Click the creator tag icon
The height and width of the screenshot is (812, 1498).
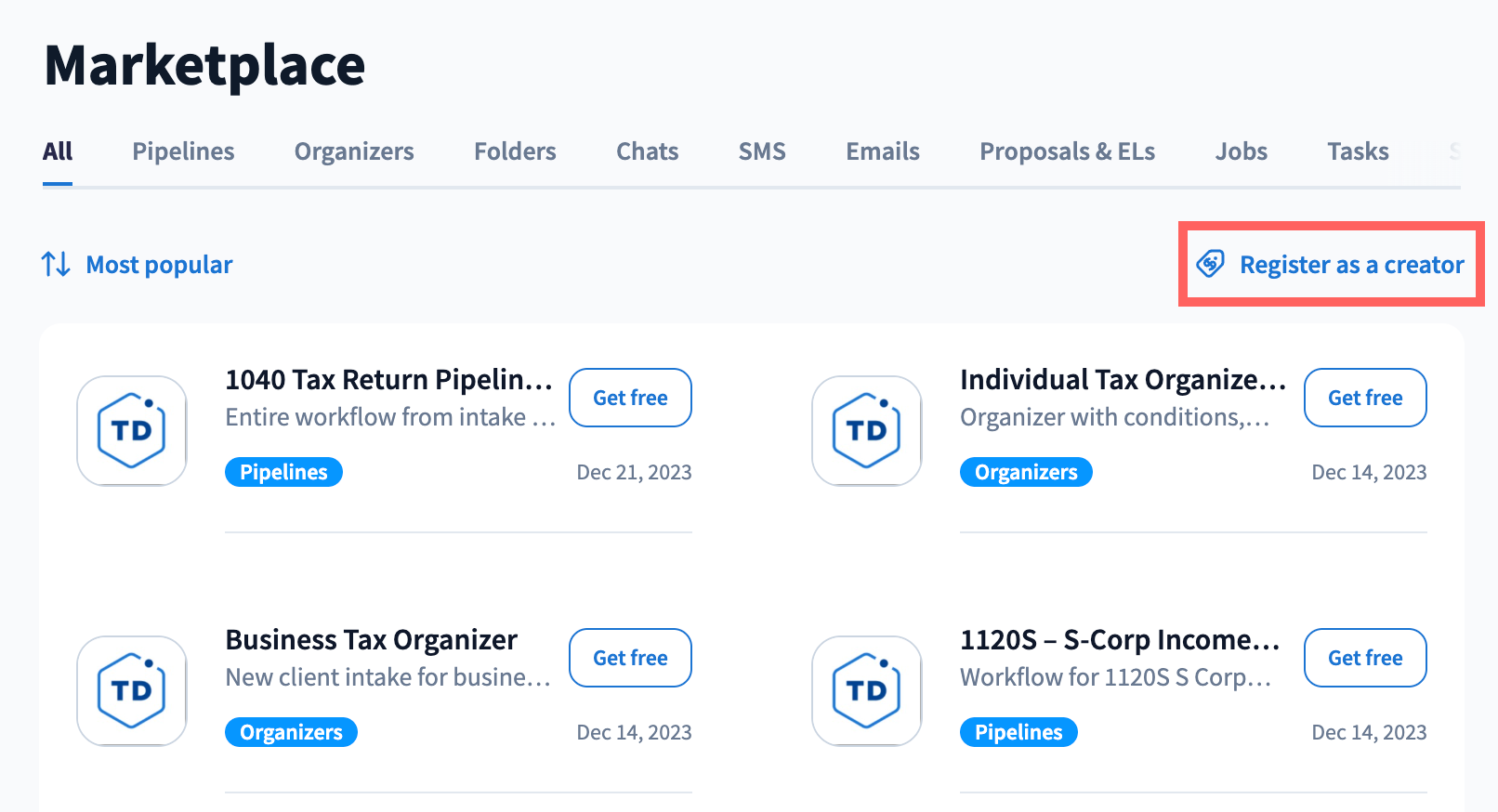[1210, 264]
